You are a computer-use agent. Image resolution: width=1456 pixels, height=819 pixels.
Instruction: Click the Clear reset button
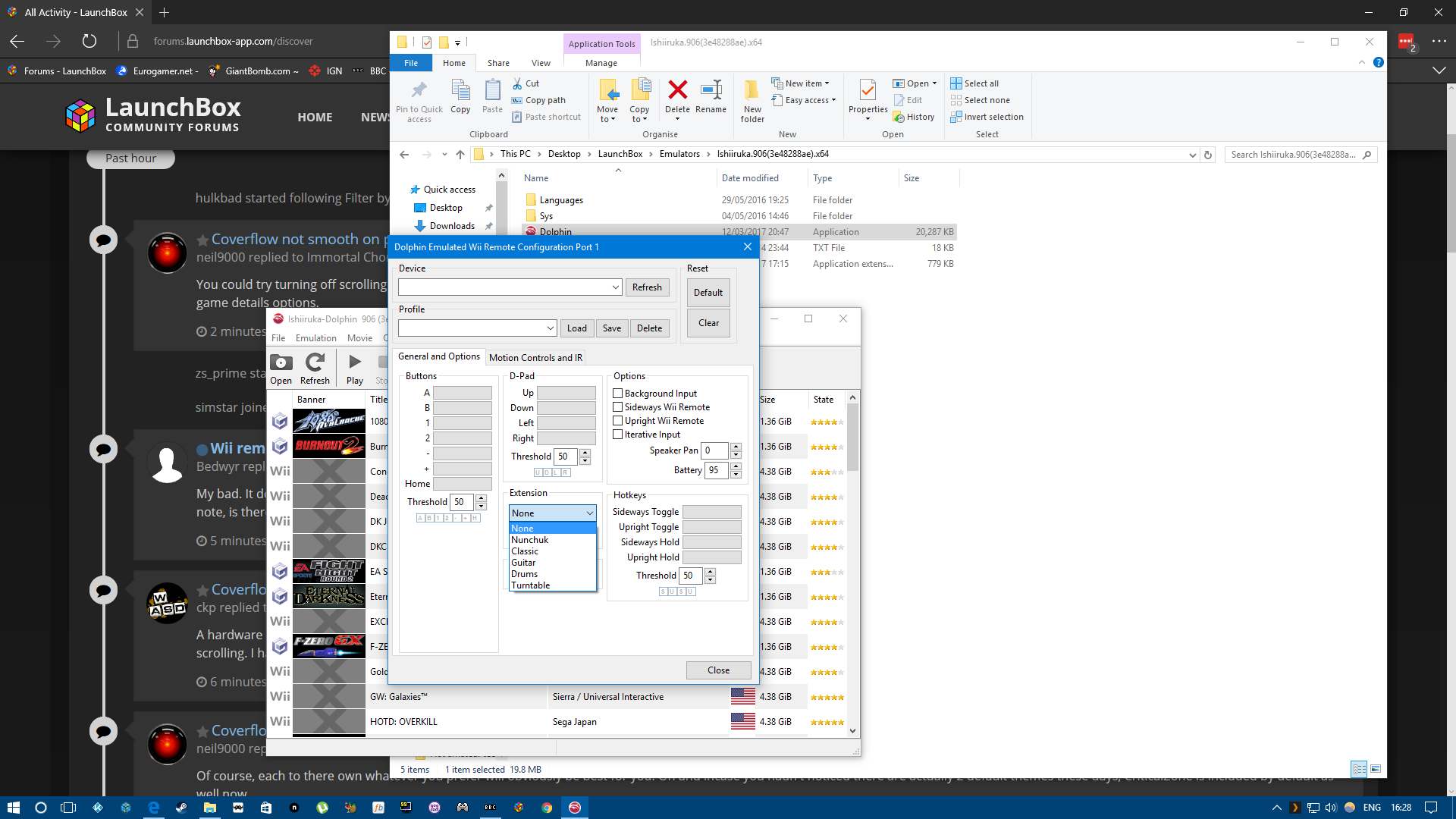tap(708, 323)
